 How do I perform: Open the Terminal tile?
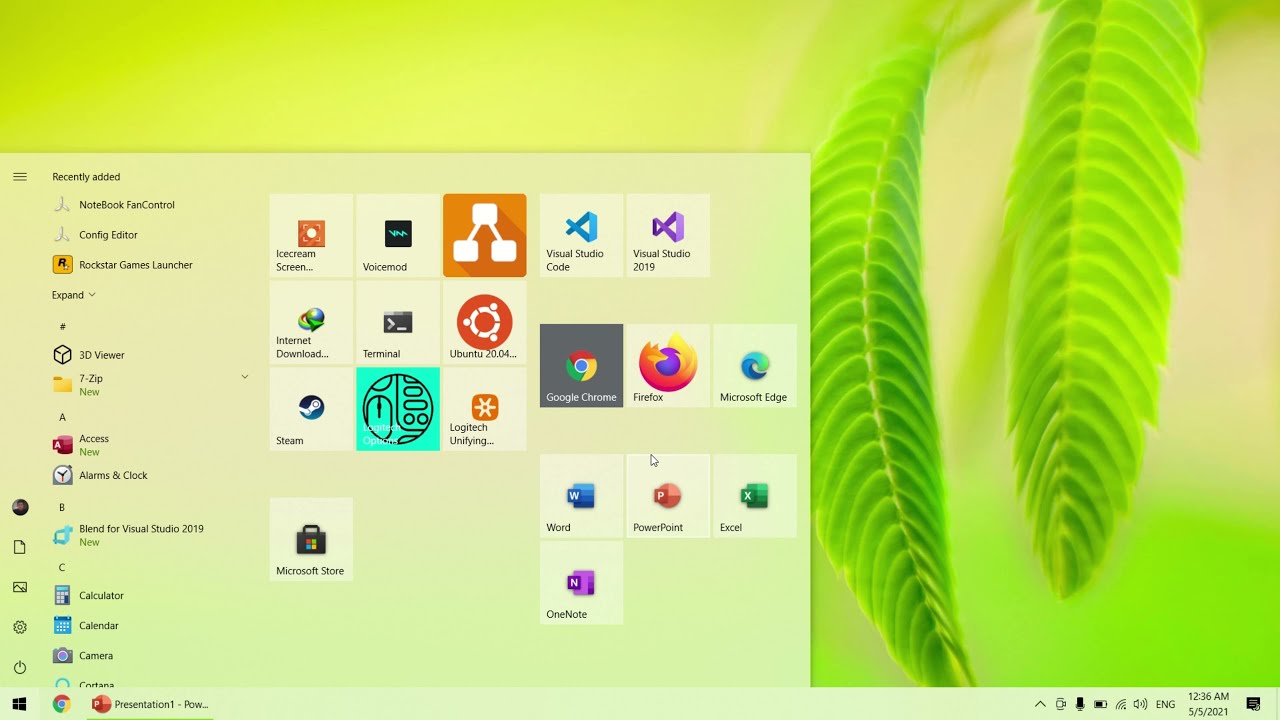coord(398,322)
